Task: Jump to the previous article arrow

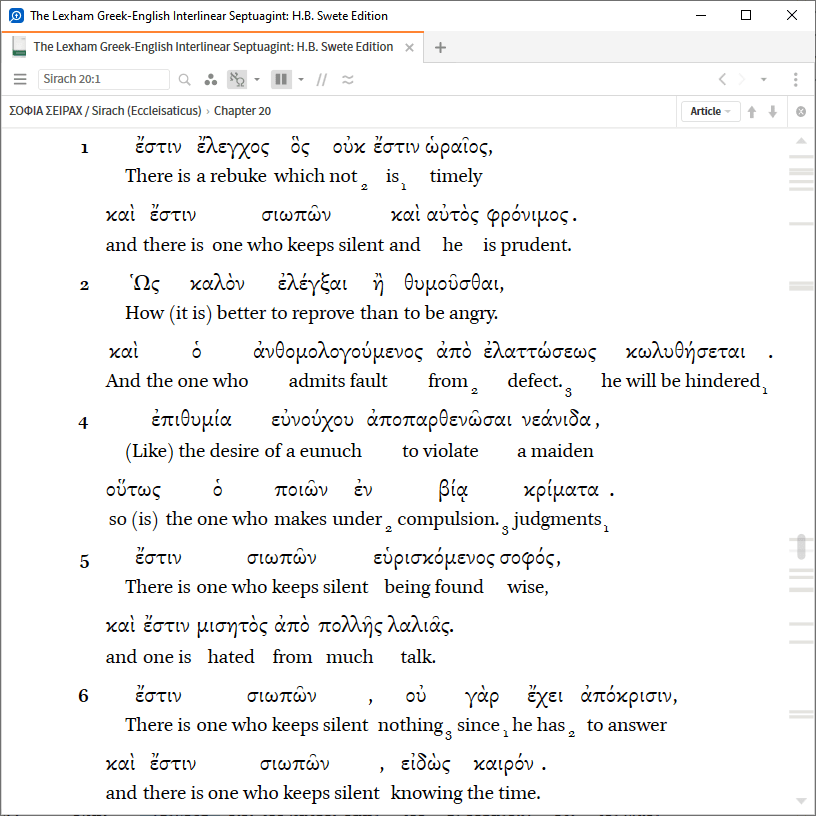Action: pos(752,112)
